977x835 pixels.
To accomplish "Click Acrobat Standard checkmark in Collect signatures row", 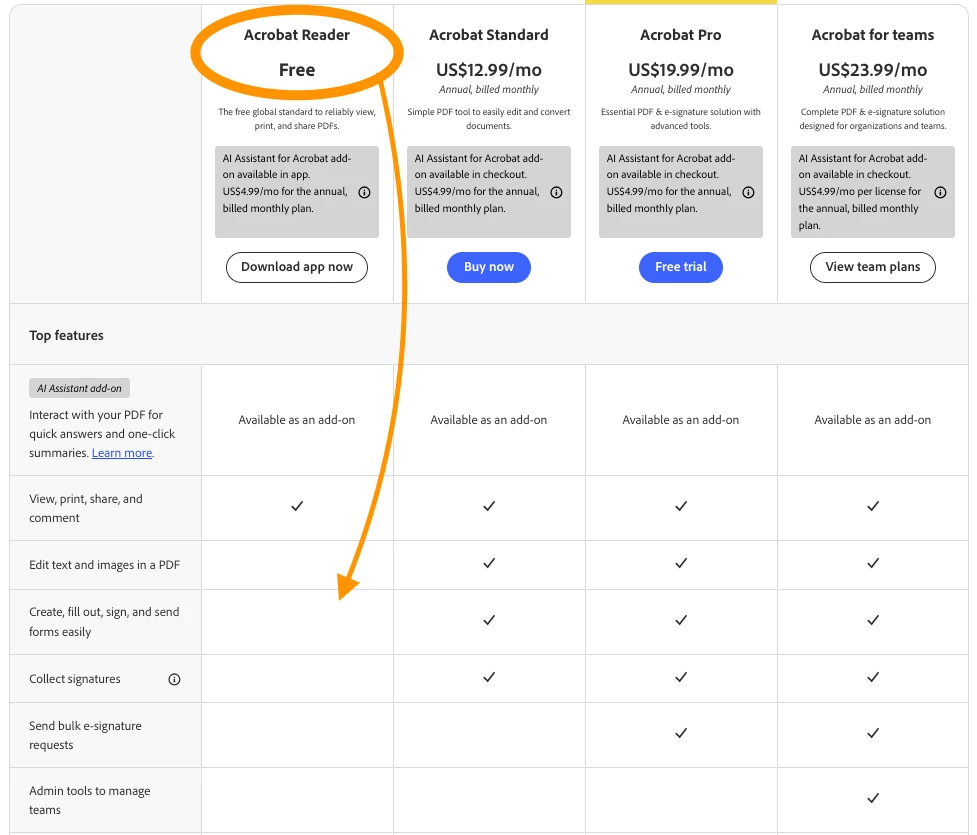I will [x=489, y=677].
